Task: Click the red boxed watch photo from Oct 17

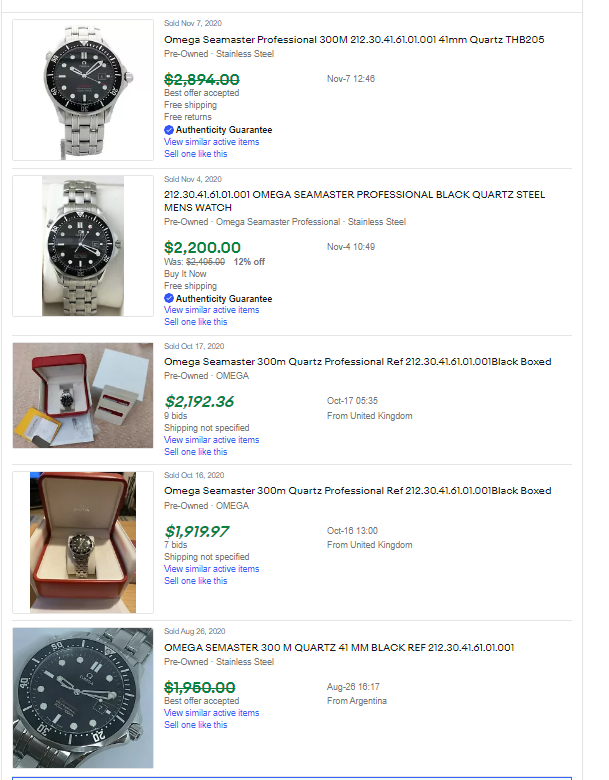Action: point(83,395)
